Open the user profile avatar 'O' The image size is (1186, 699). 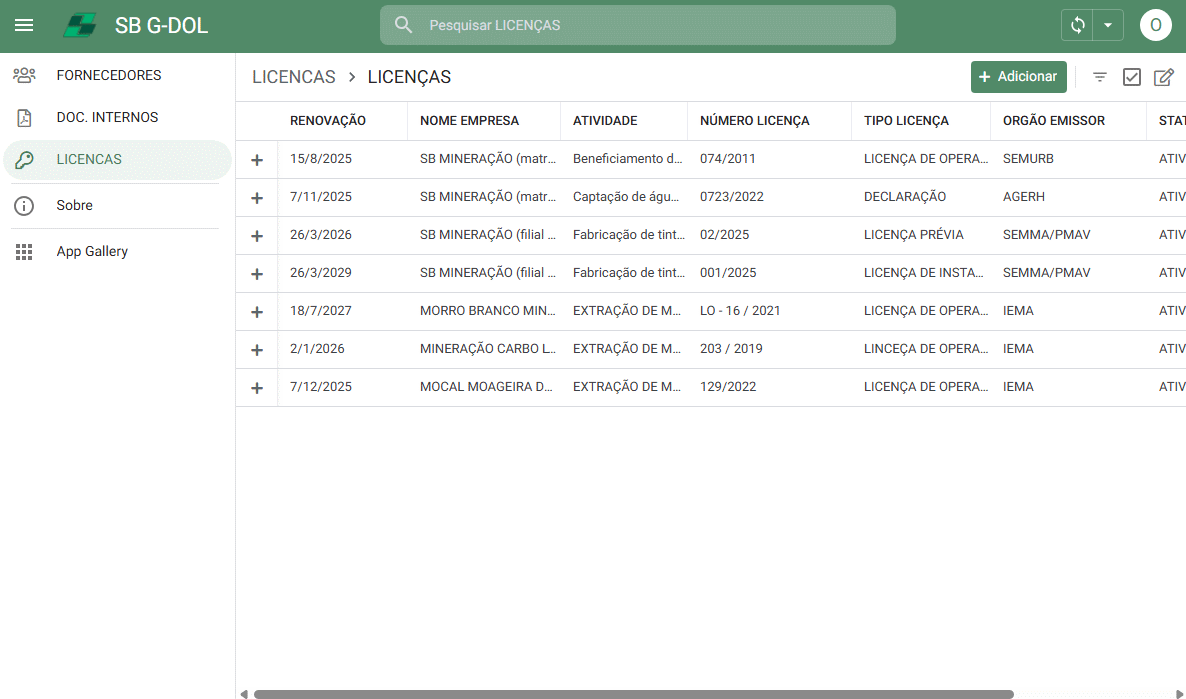[x=1155, y=25]
